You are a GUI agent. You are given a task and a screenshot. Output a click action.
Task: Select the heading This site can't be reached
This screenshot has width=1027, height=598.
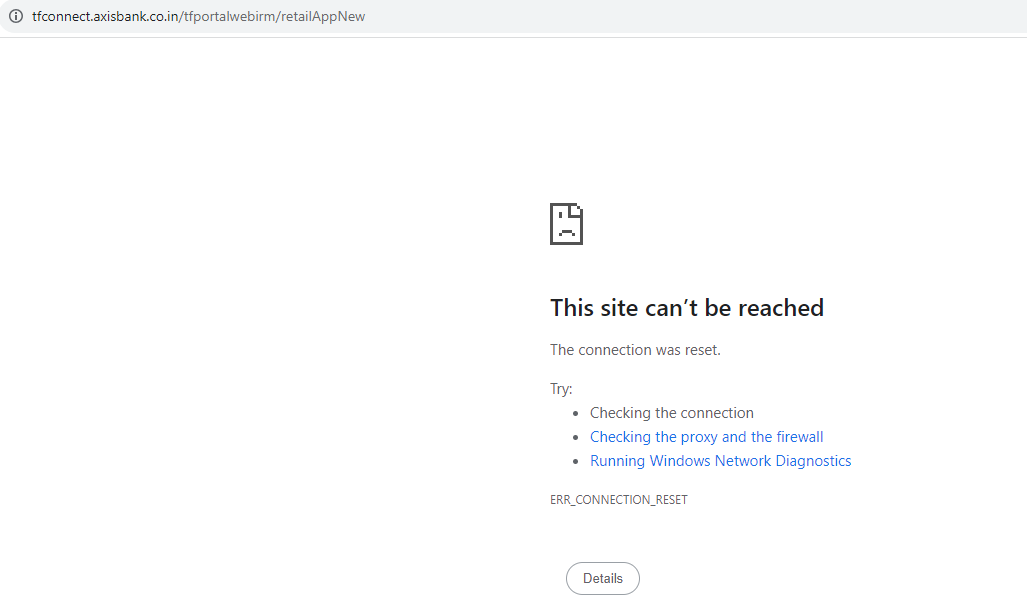click(x=686, y=308)
